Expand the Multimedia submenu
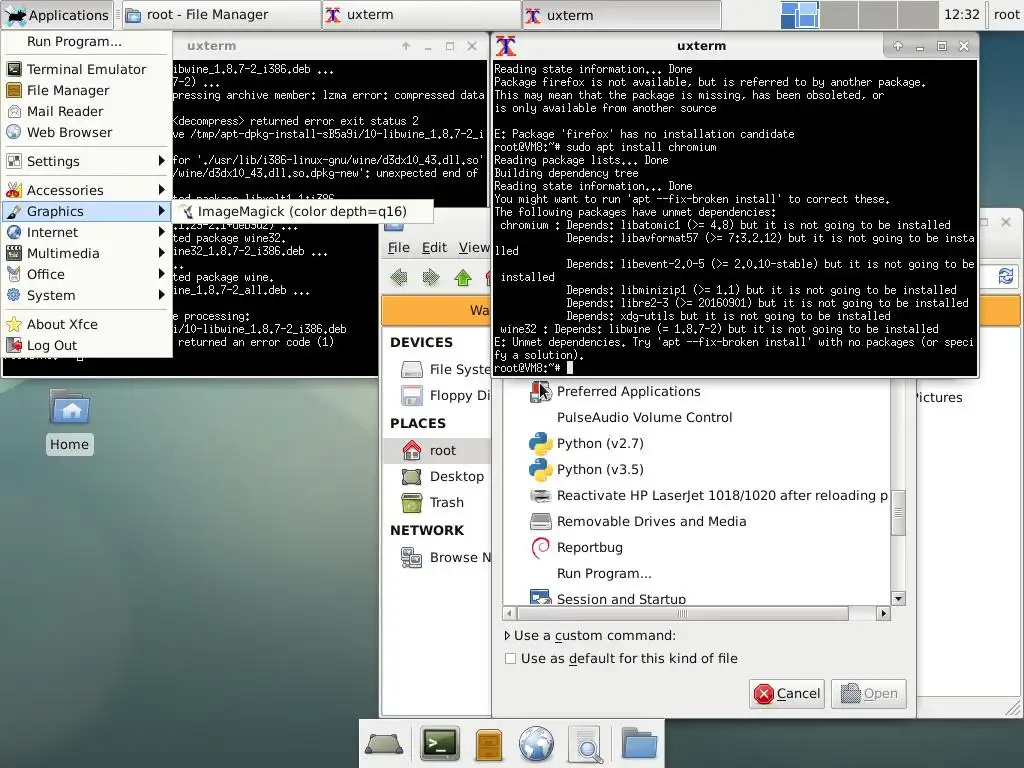The image size is (1024, 768). click(88, 253)
